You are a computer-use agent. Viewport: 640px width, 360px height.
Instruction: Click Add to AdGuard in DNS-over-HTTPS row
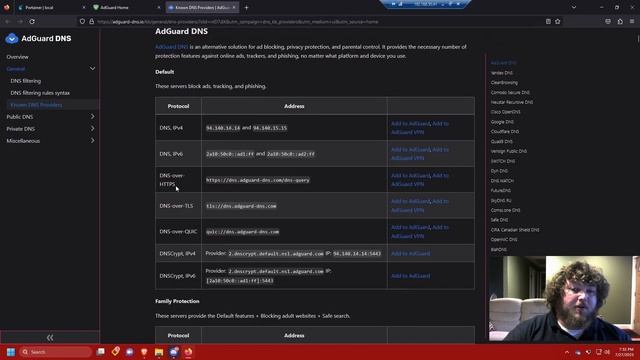pos(410,176)
